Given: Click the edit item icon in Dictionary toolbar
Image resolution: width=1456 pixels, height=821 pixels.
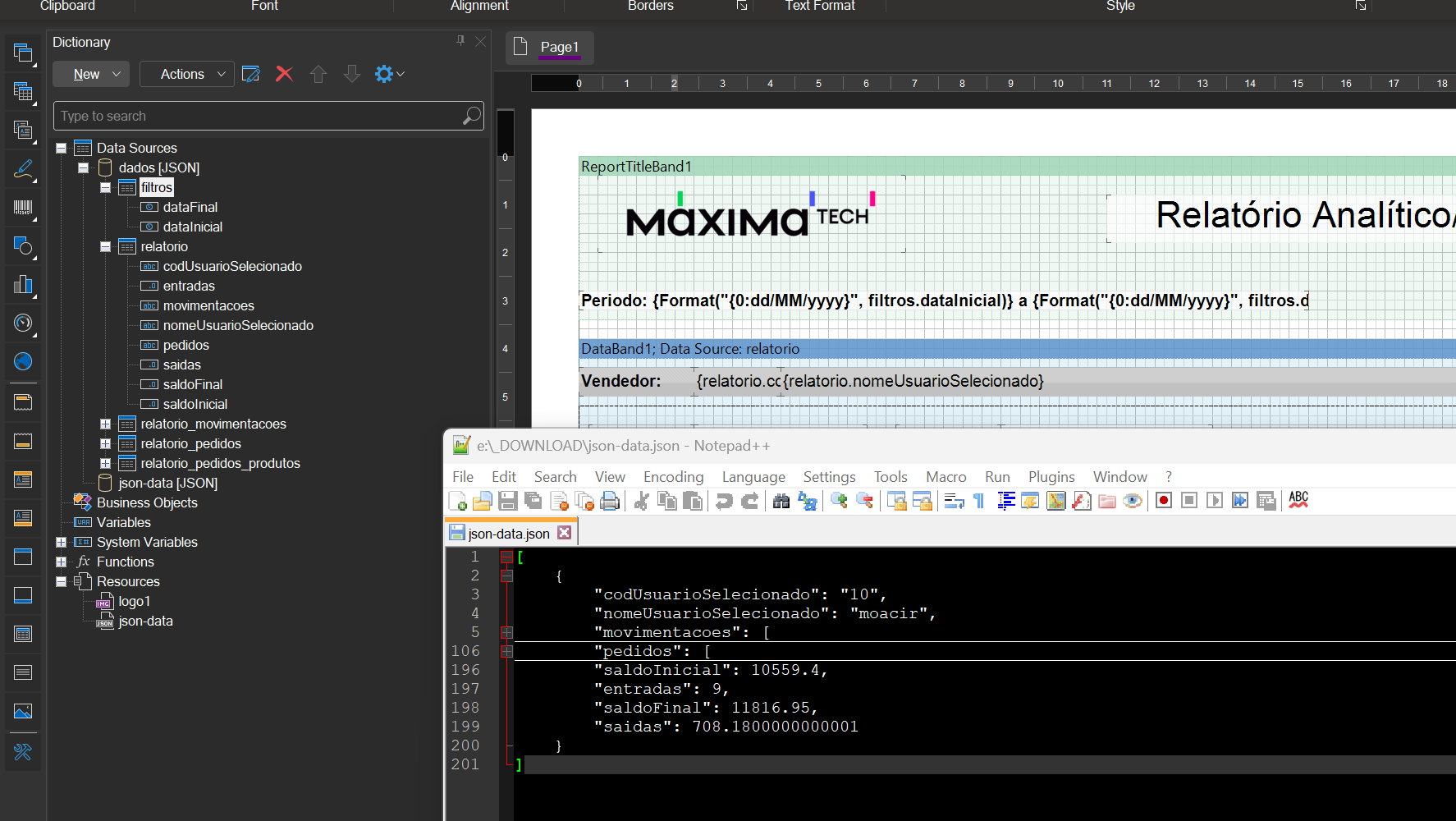Looking at the screenshot, I should [251, 74].
